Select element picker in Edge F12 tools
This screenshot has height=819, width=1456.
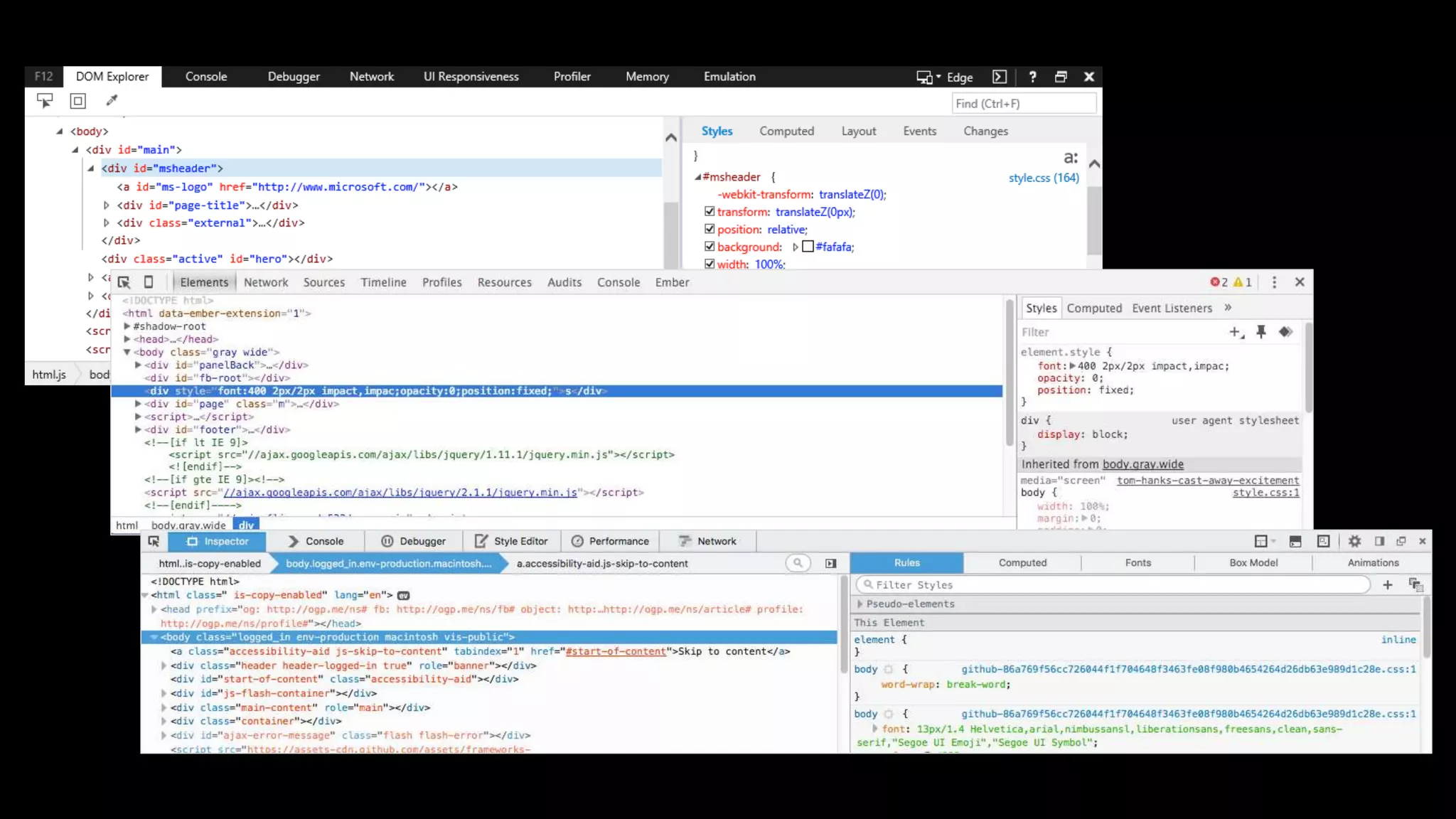[x=45, y=101]
